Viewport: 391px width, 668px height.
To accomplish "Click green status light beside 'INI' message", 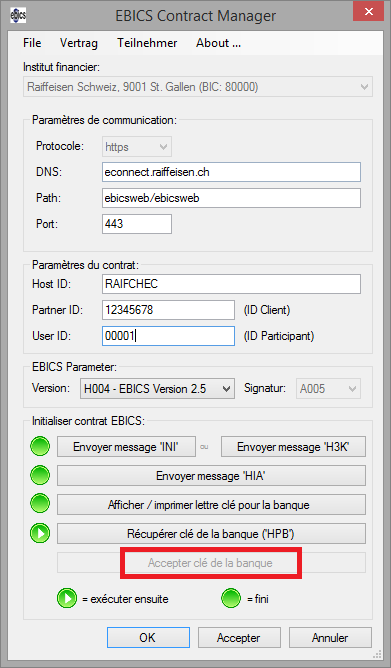I will click(40, 446).
